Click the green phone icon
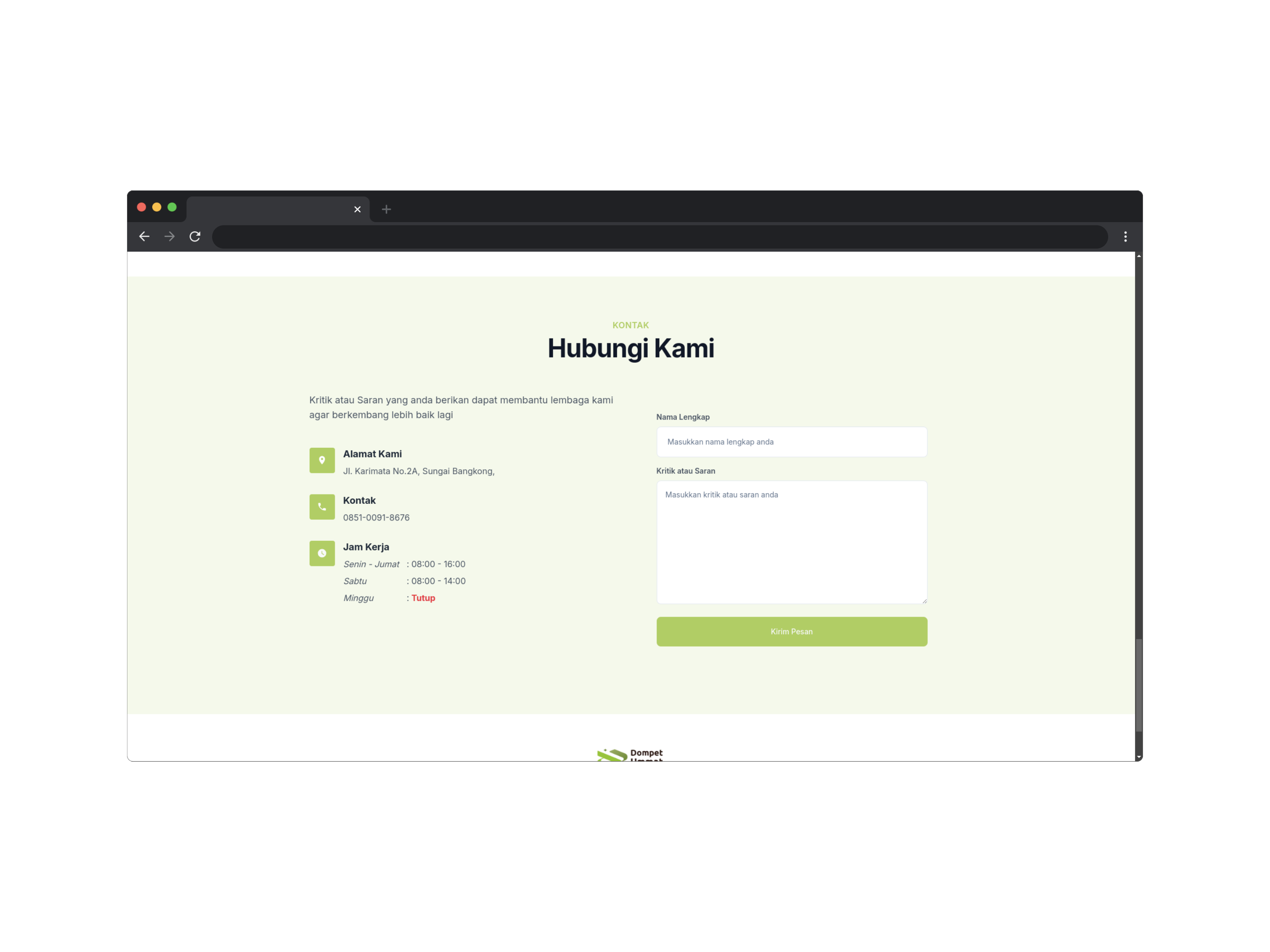Screen dimensions: 1270x952 coord(321,507)
